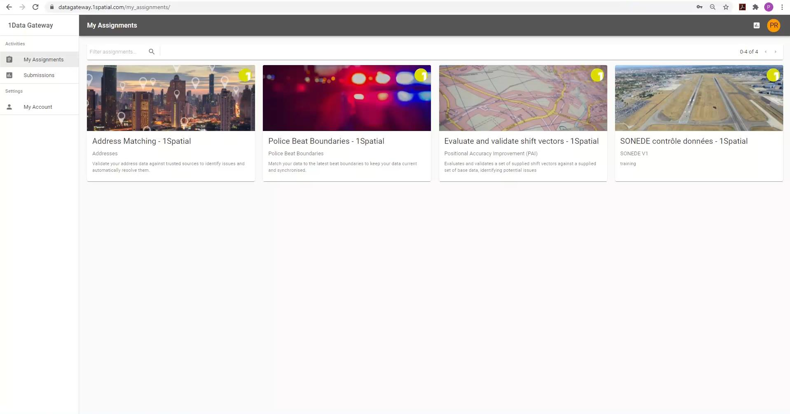This screenshot has height=414, width=790.
Task: Open Evaluate and validate shift vectors title
Action: click(x=521, y=141)
